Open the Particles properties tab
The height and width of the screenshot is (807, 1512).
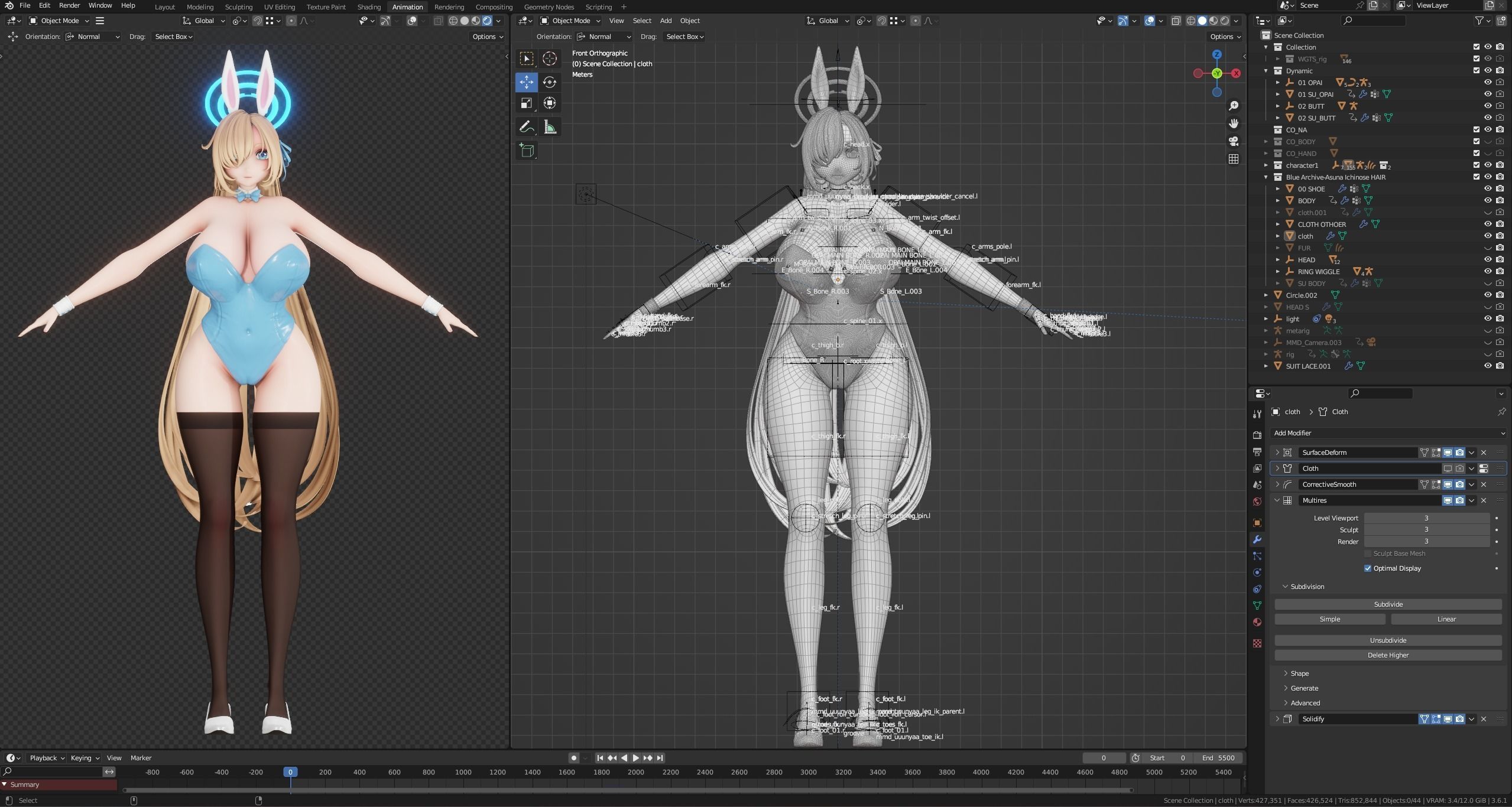1257,556
